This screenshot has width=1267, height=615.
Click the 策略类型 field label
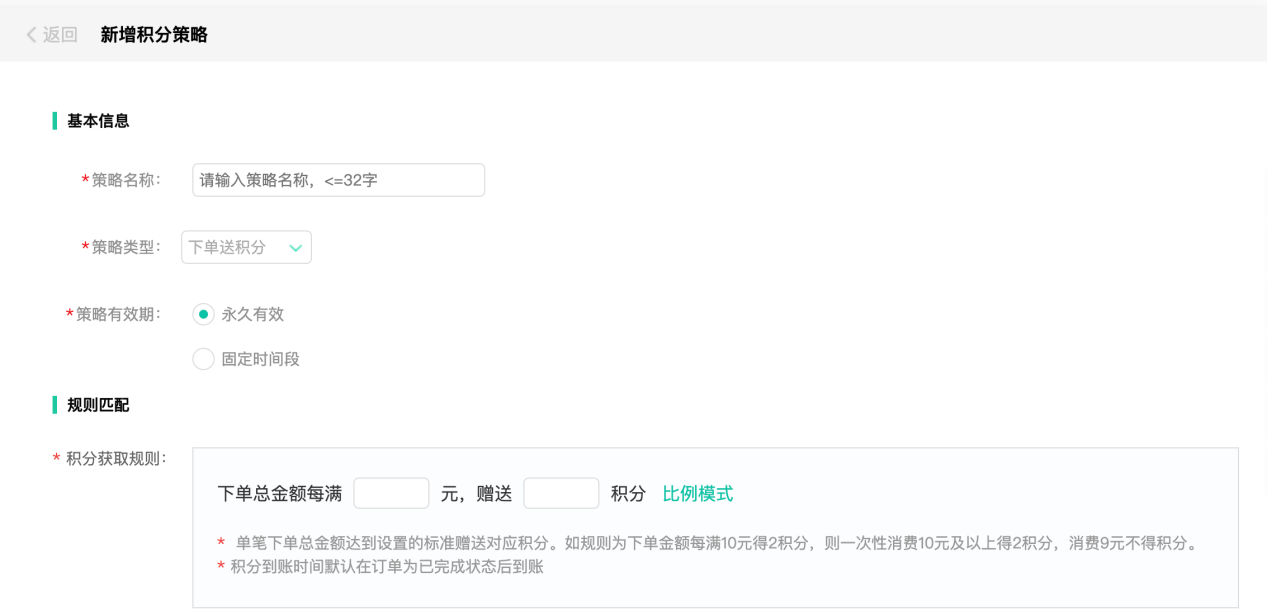125,247
